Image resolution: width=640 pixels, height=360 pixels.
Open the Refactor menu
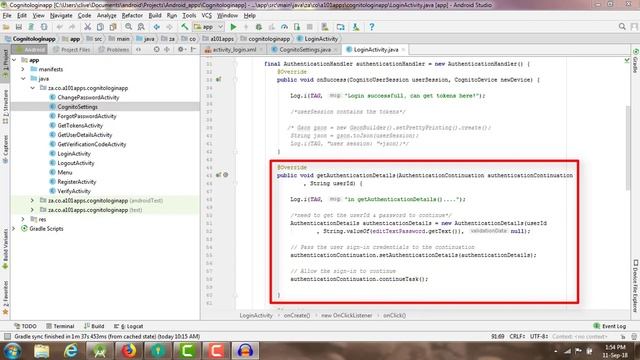click(132, 16)
